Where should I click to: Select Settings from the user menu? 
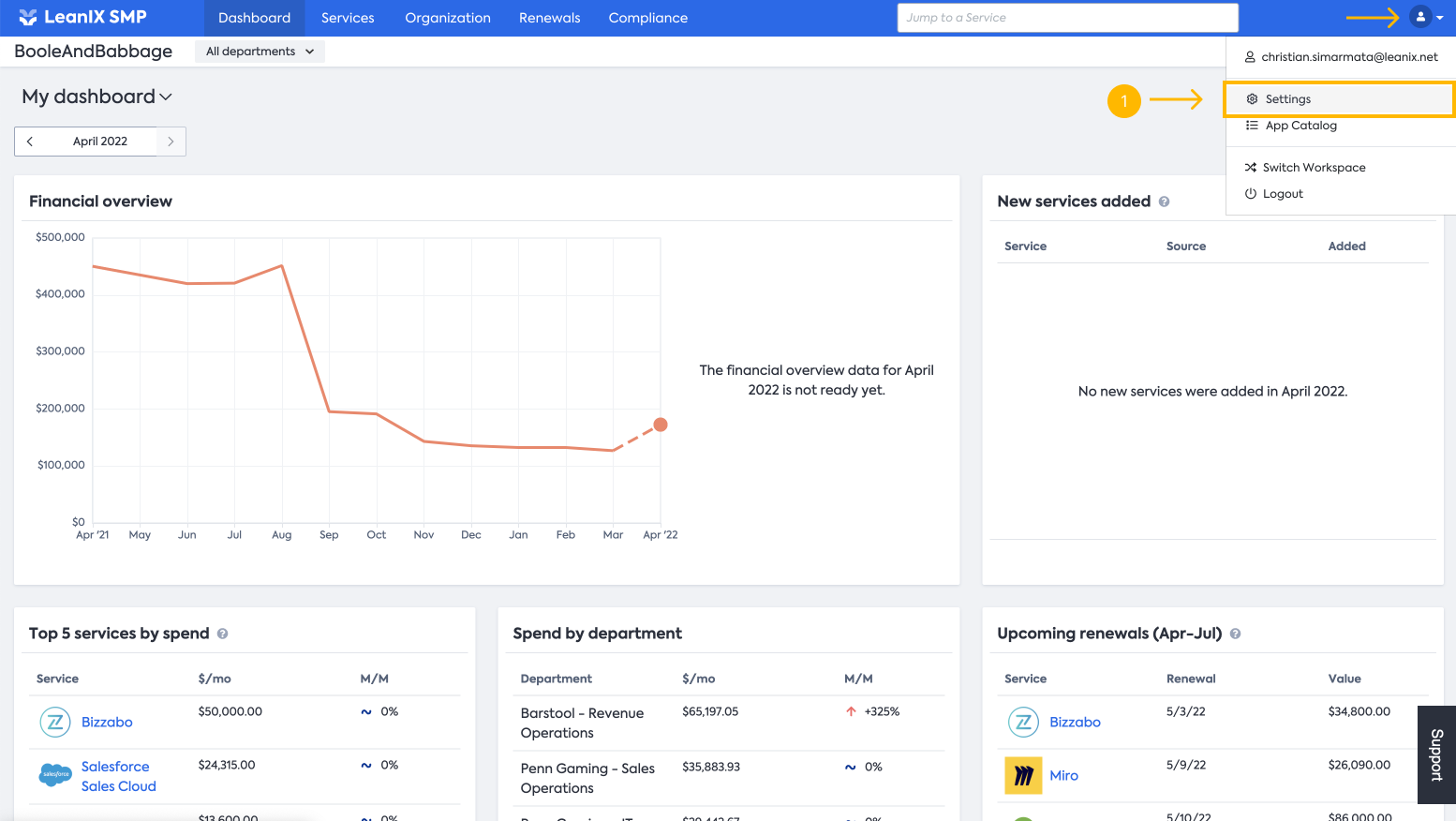point(1287,99)
